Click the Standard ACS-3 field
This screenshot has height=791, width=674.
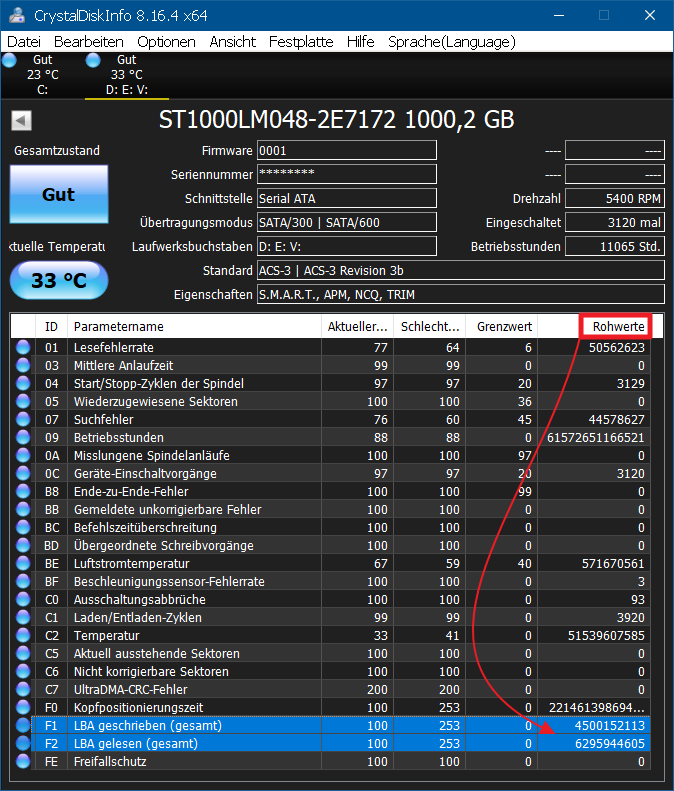pyautogui.click(x=461, y=270)
